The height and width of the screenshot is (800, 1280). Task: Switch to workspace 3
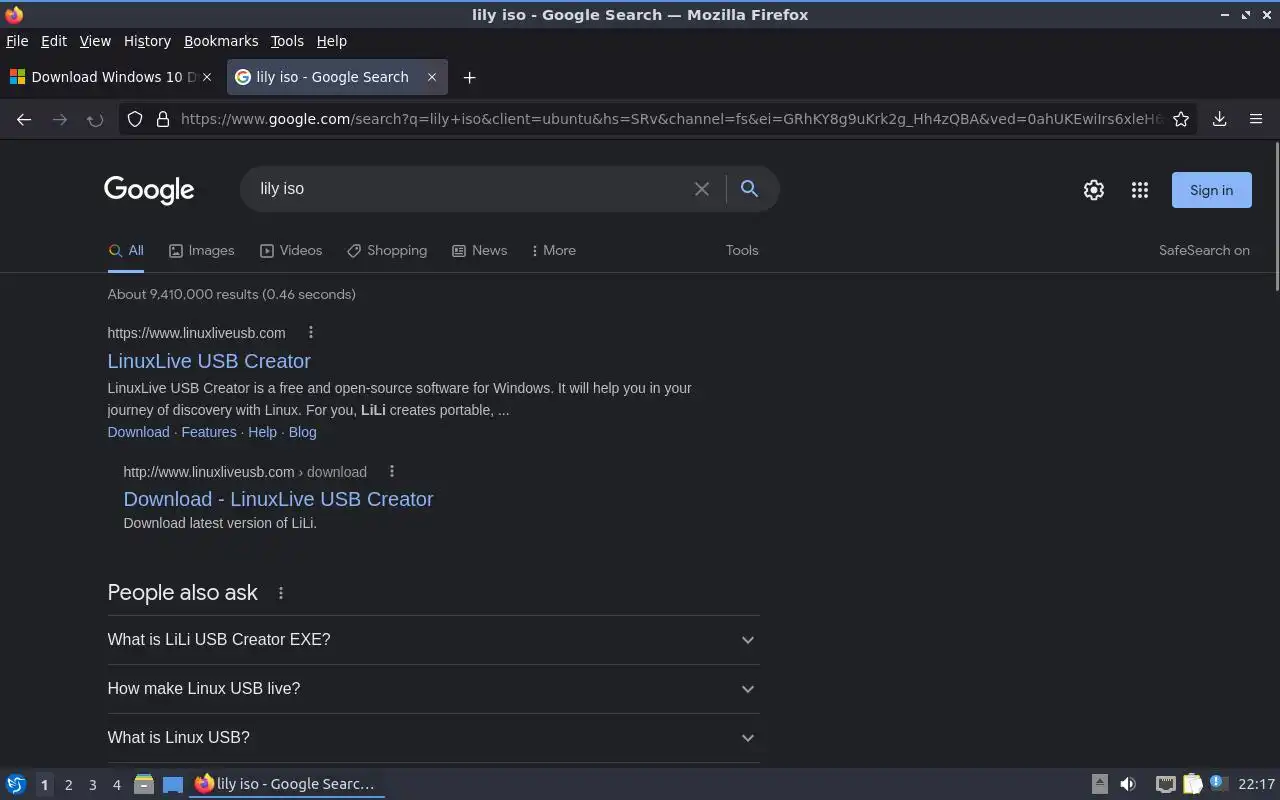click(x=92, y=785)
